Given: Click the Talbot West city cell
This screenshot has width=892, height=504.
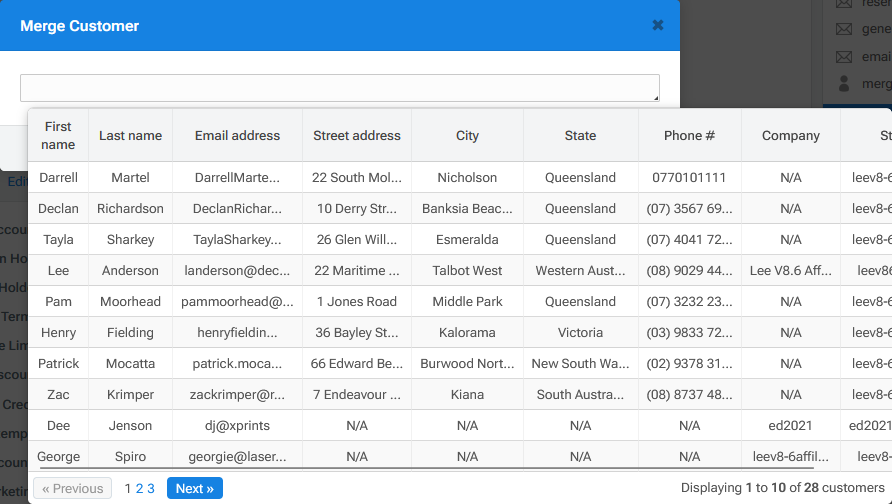Looking at the screenshot, I should pos(467,270).
